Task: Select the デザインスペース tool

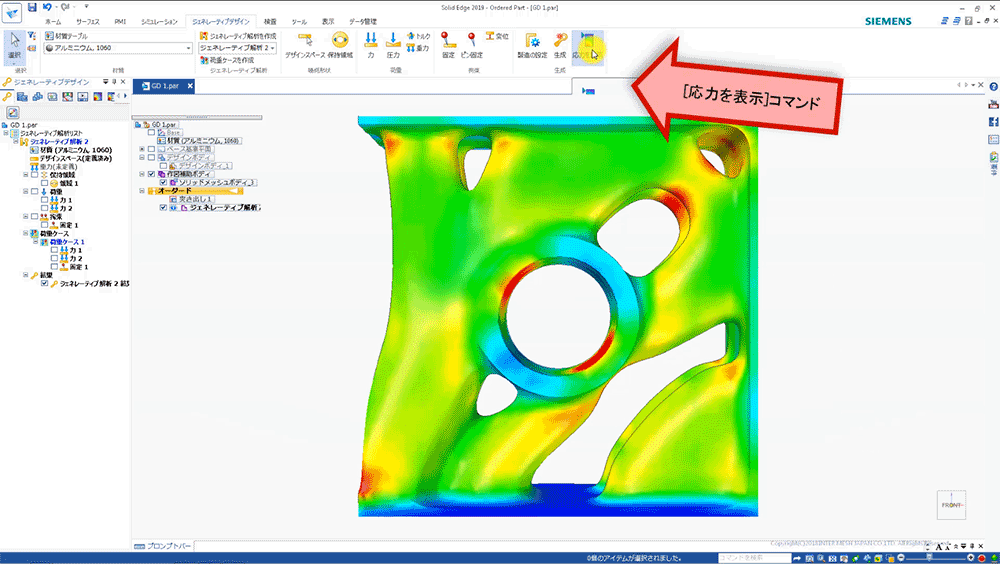Action: click(305, 45)
